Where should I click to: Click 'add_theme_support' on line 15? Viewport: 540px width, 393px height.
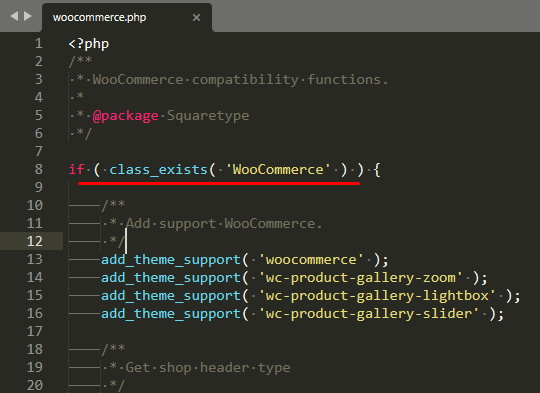click(x=171, y=296)
